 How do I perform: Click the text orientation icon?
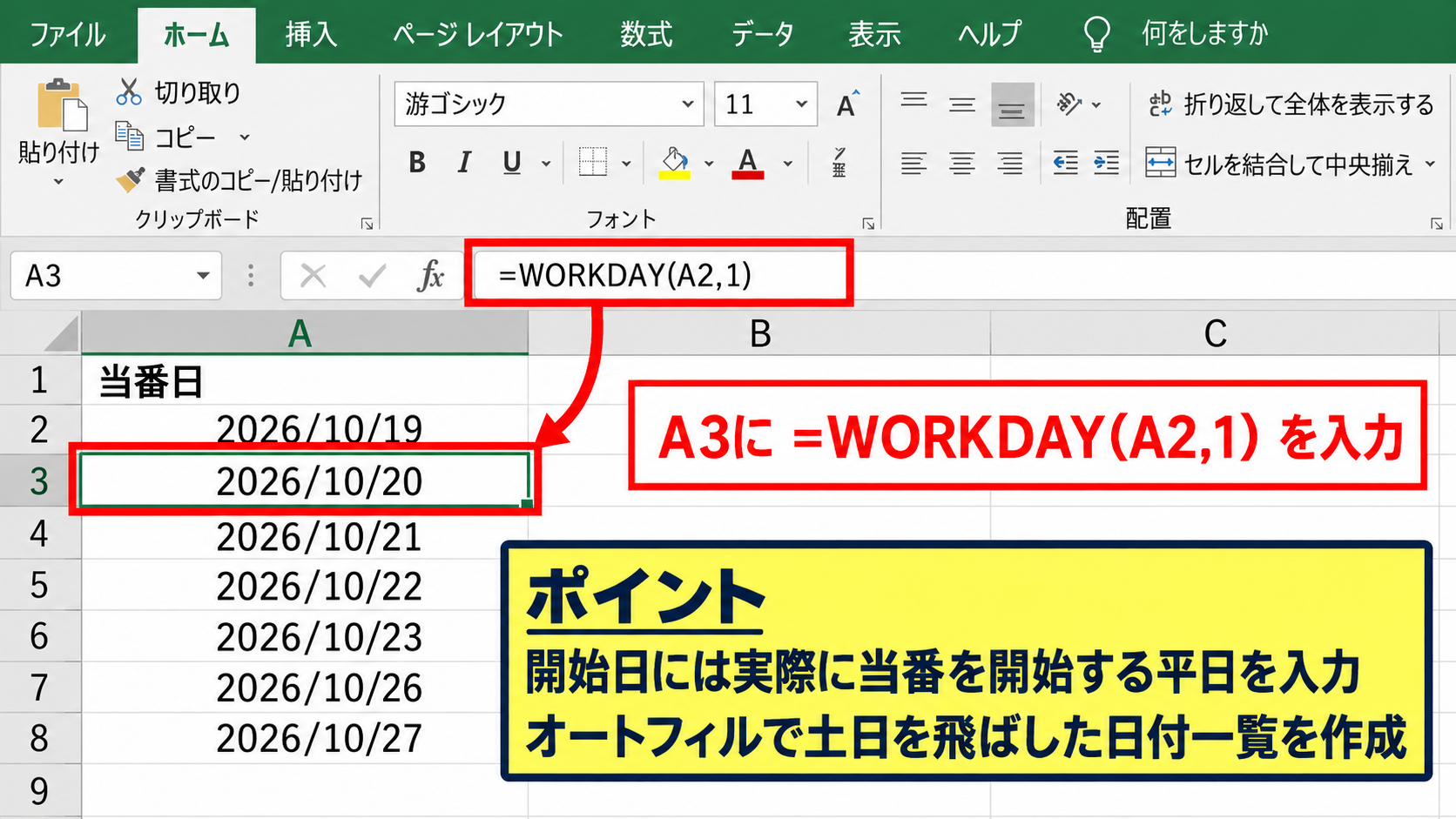1068,104
